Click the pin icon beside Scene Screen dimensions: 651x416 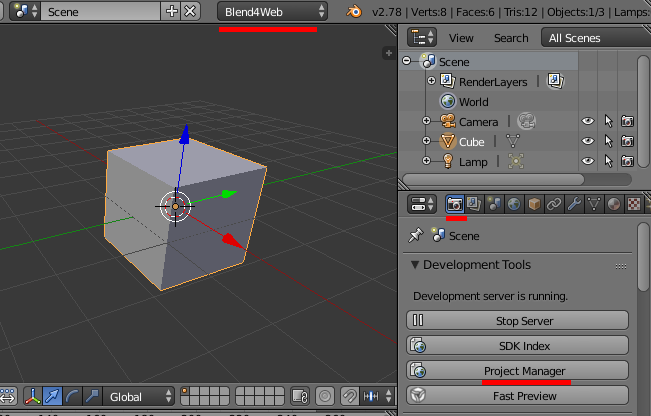coord(415,236)
